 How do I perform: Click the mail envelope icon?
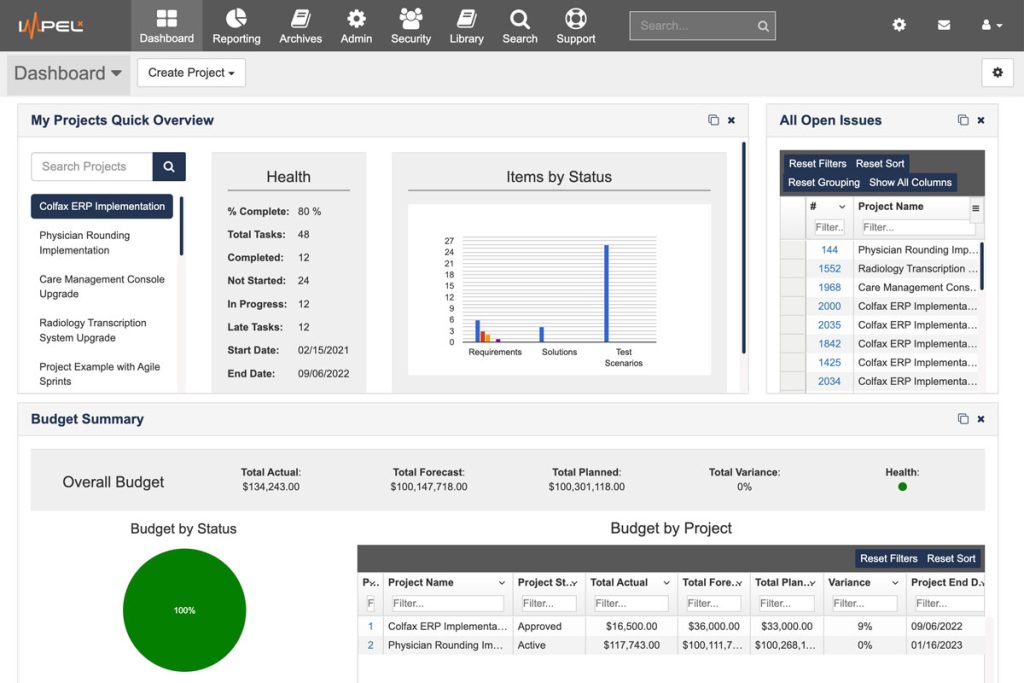[943, 25]
